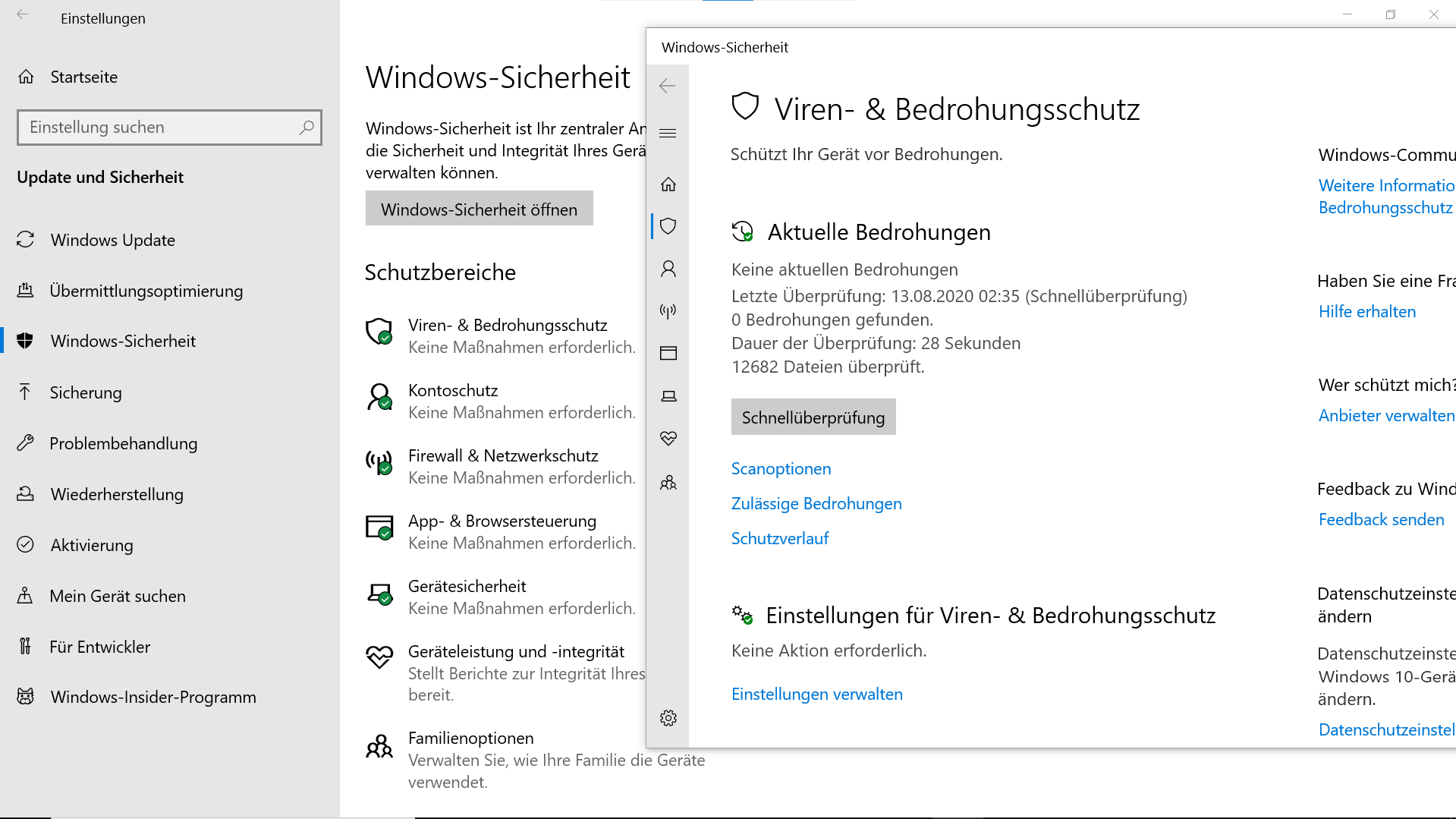
Task: Open account protection person icon in sidebar
Action: (668, 269)
